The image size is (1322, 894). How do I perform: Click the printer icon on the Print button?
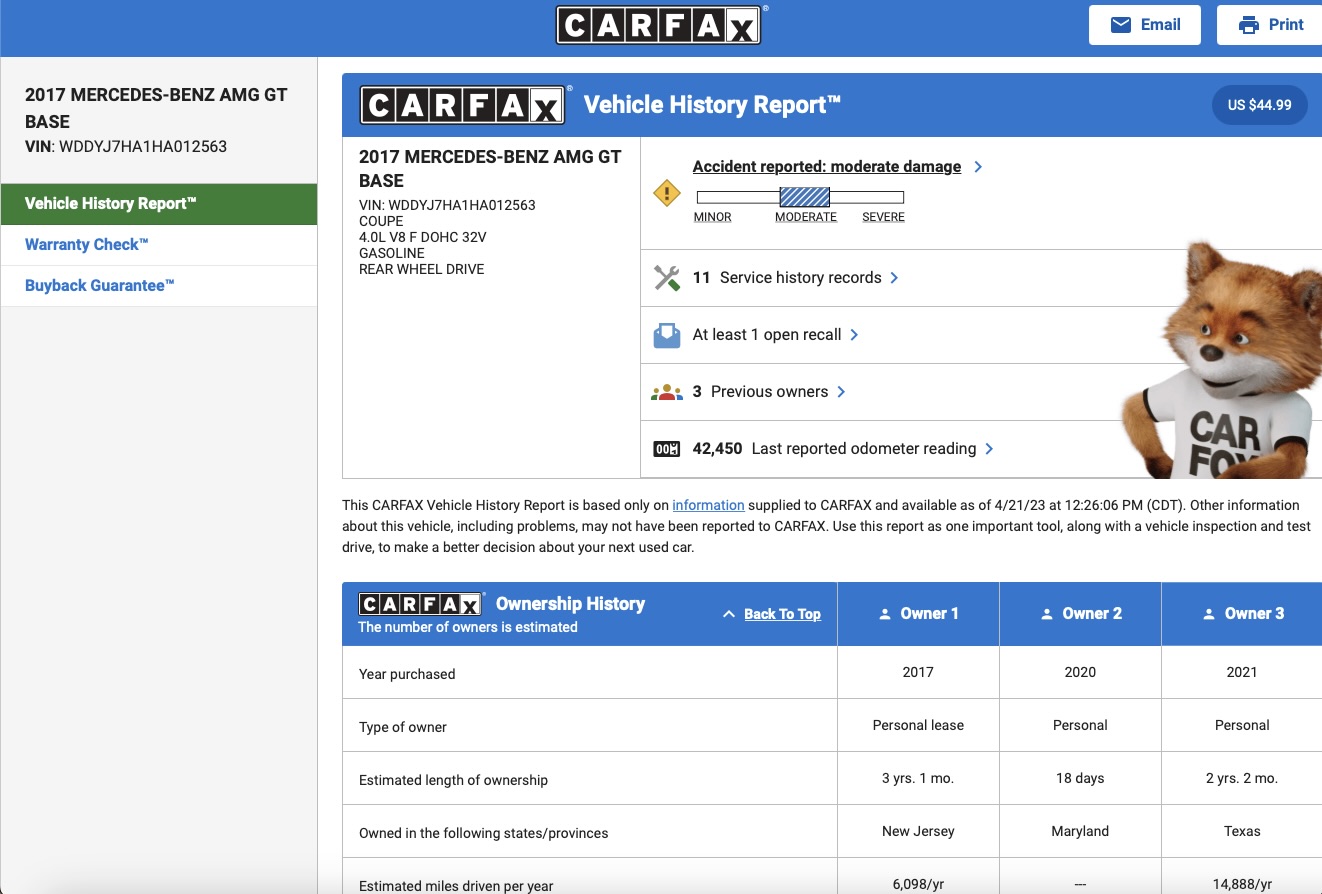coord(1249,25)
